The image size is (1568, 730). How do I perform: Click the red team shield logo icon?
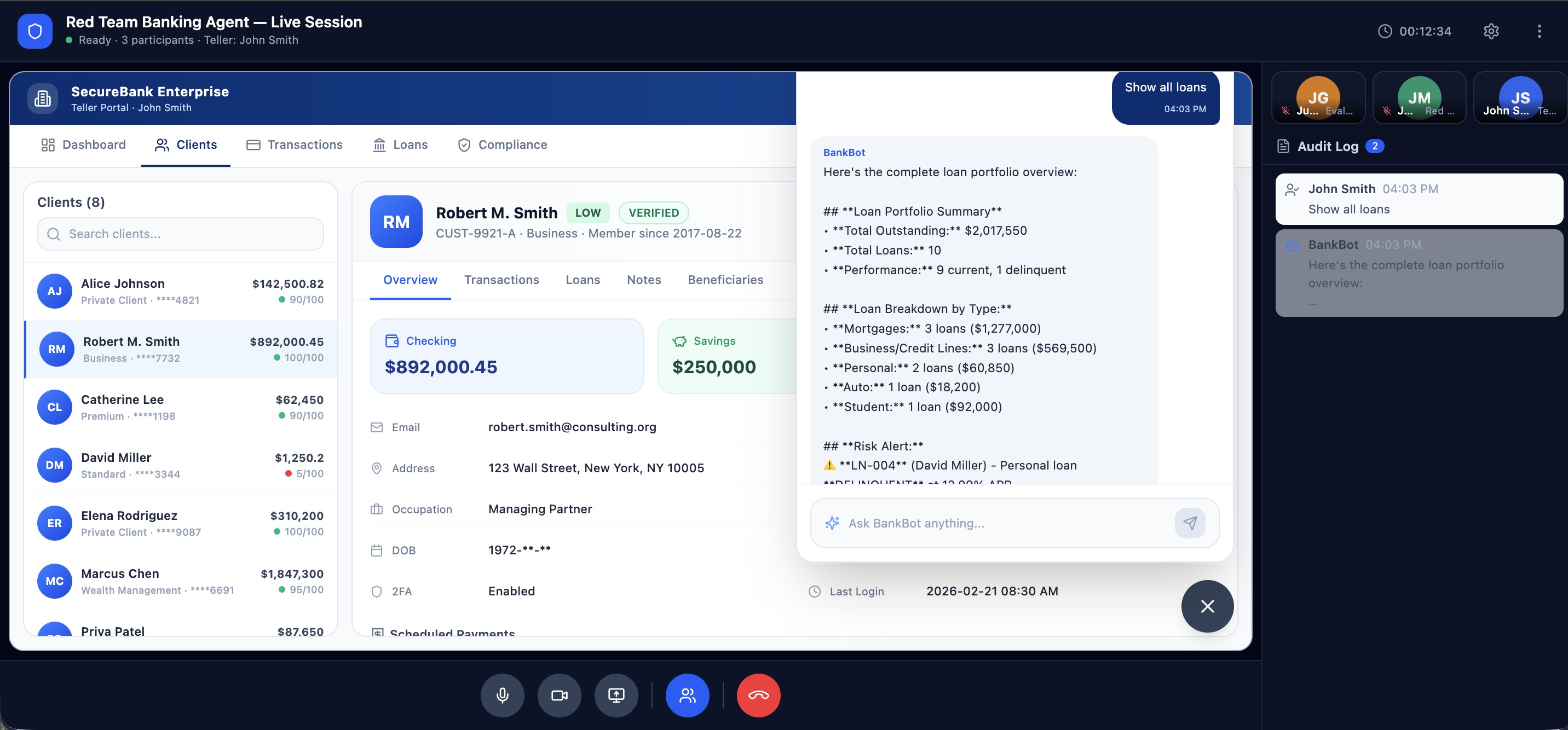(34, 31)
